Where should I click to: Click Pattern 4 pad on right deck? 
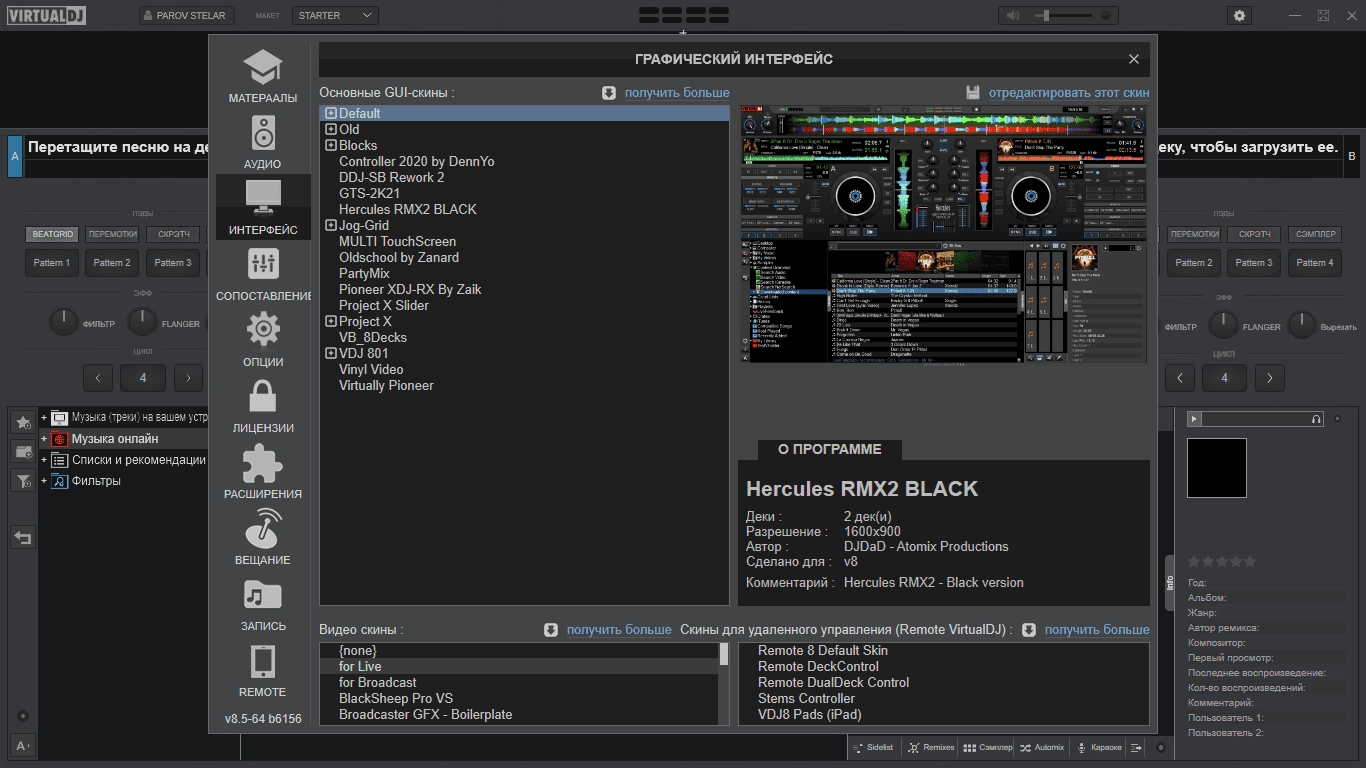(x=1315, y=263)
